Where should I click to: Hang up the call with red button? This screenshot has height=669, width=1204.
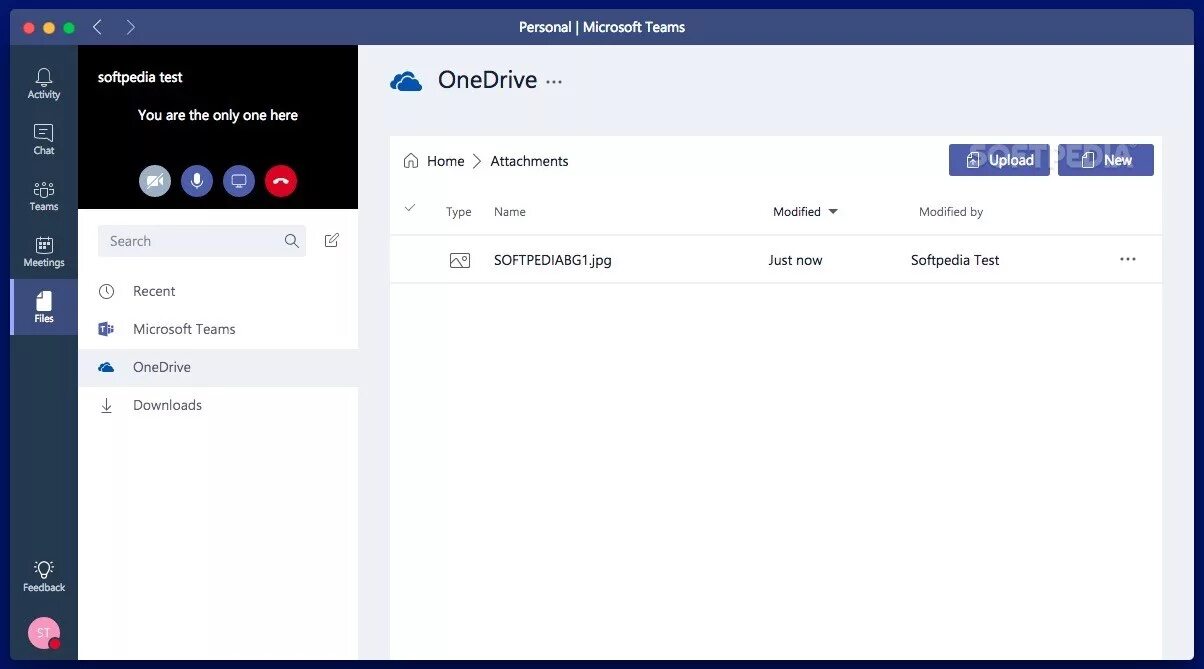point(281,181)
